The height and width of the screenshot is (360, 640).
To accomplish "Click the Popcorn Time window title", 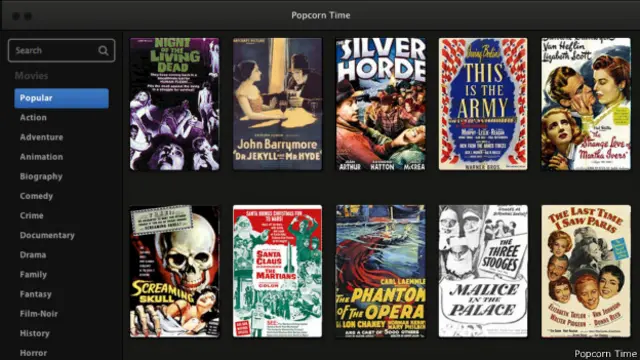I will 320,16.
